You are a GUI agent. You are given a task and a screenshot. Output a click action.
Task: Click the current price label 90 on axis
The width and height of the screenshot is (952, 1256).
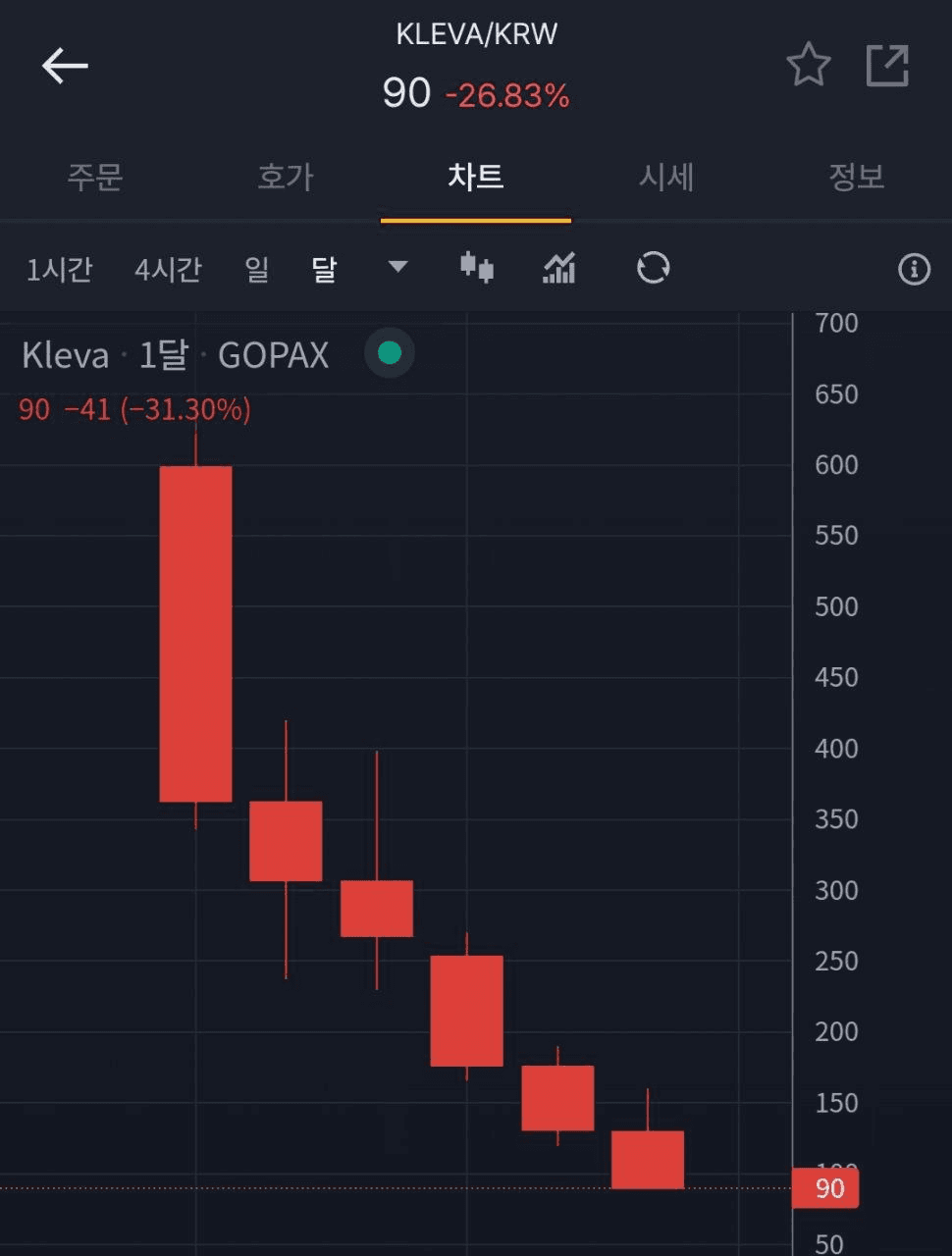click(827, 1188)
